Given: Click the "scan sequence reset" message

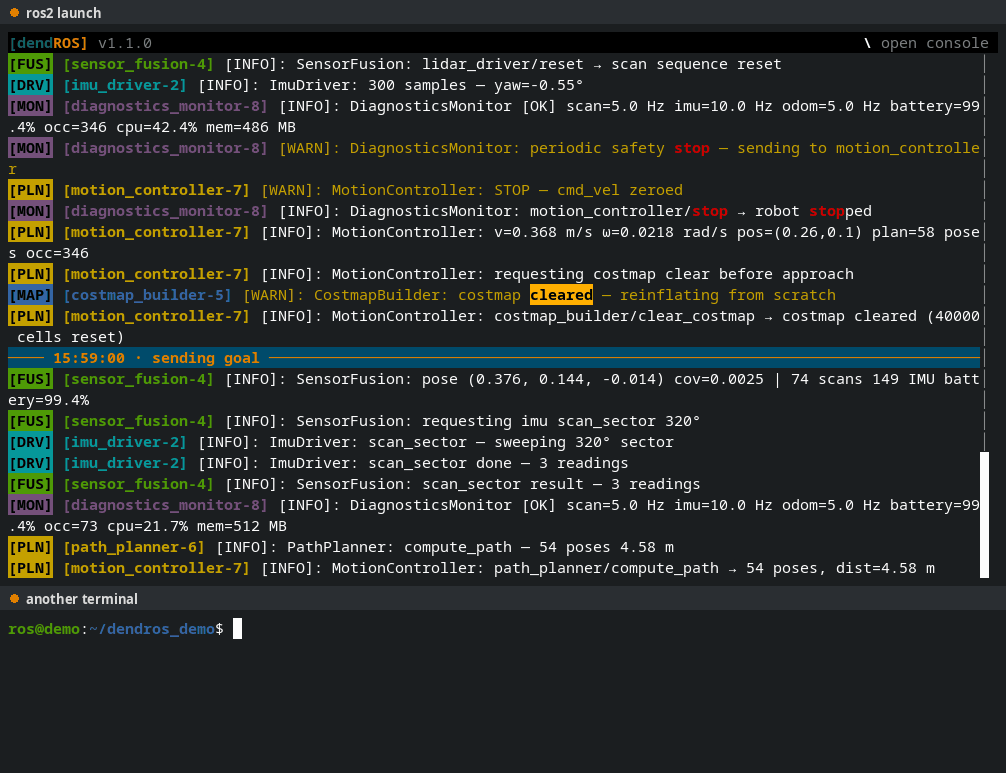Looking at the screenshot, I should point(696,64).
